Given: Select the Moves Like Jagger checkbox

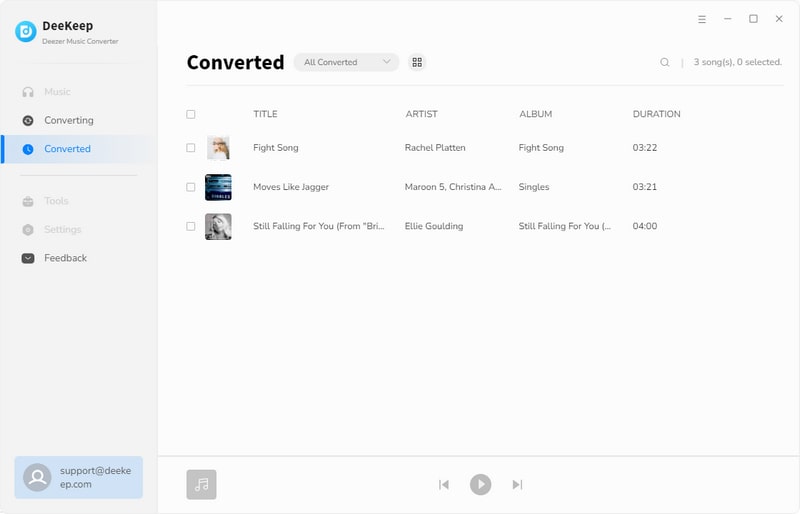Looking at the screenshot, I should pos(191,187).
